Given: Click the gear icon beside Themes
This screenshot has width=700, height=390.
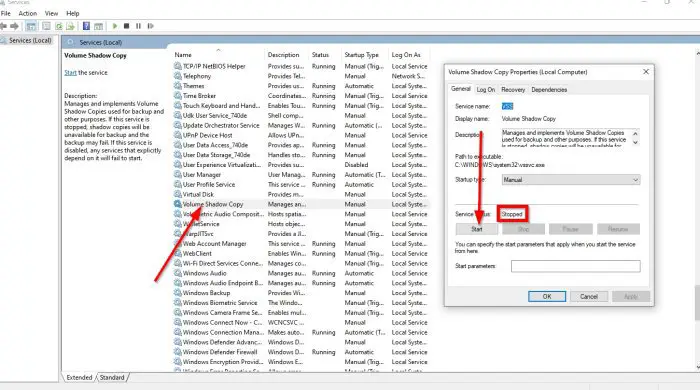Looking at the screenshot, I should pyautogui.click(x=178, y=86).
